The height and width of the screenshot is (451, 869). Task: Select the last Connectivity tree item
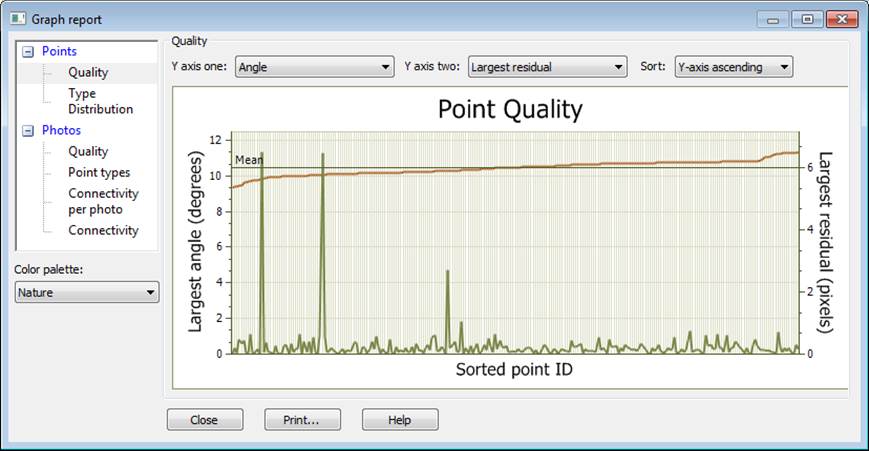[103, 230]
